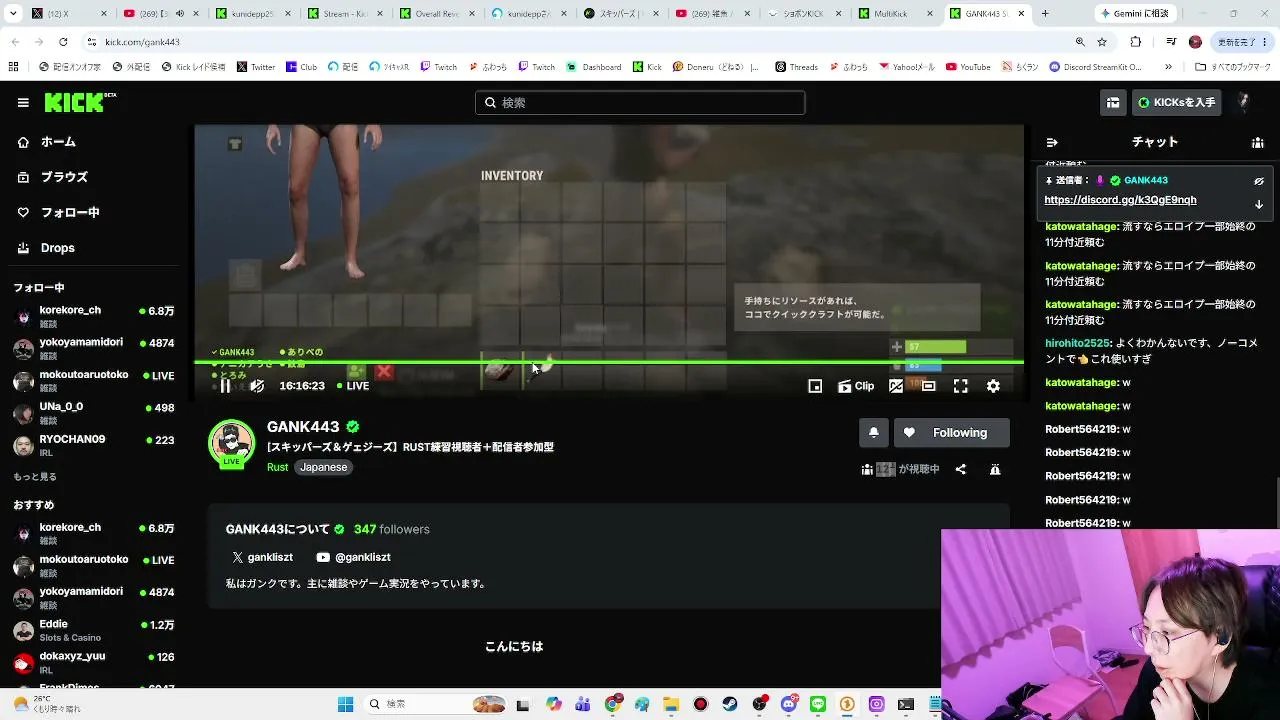Collapse the chat panel with the arrow icon
Viewport: 1280px width, 720px height.
1052,143
